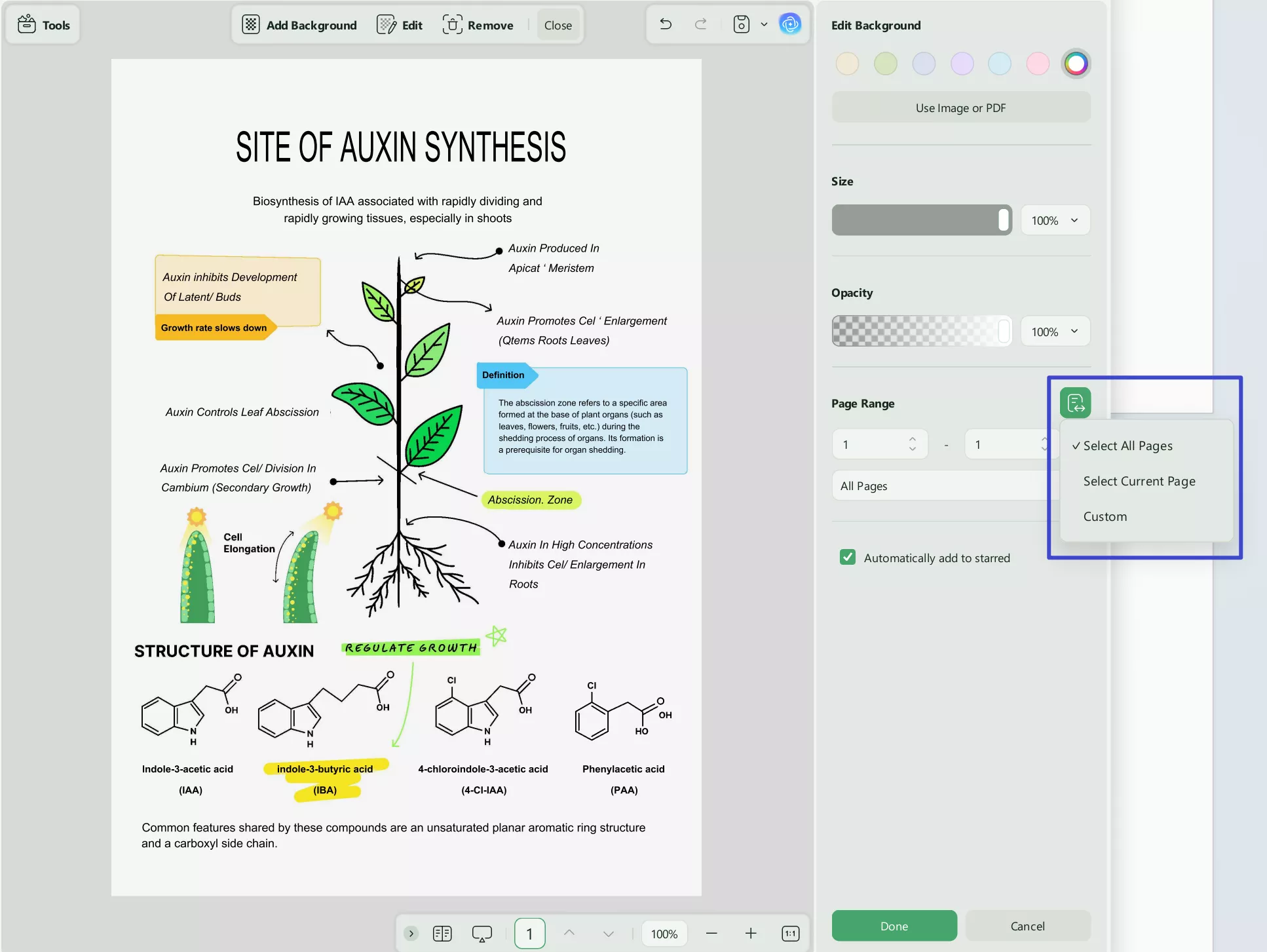Uncheck Automatically add to starred

pyautogui.click(x=848, y=558)
